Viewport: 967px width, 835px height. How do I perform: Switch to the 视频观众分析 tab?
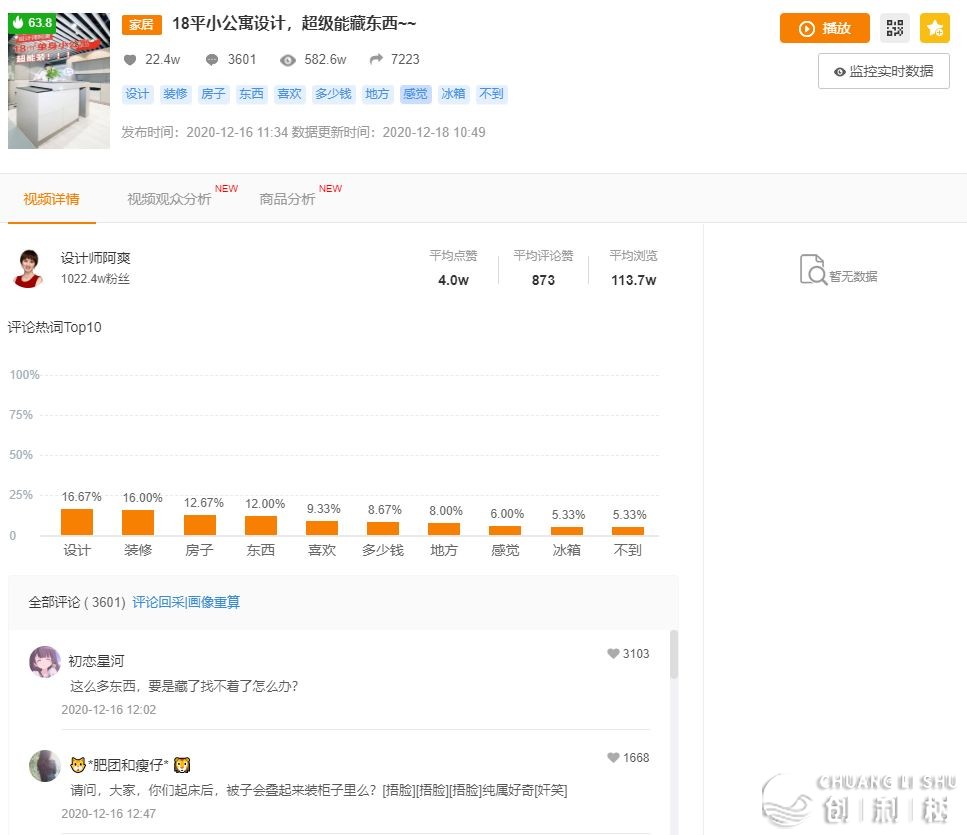(x=169, y=199)
